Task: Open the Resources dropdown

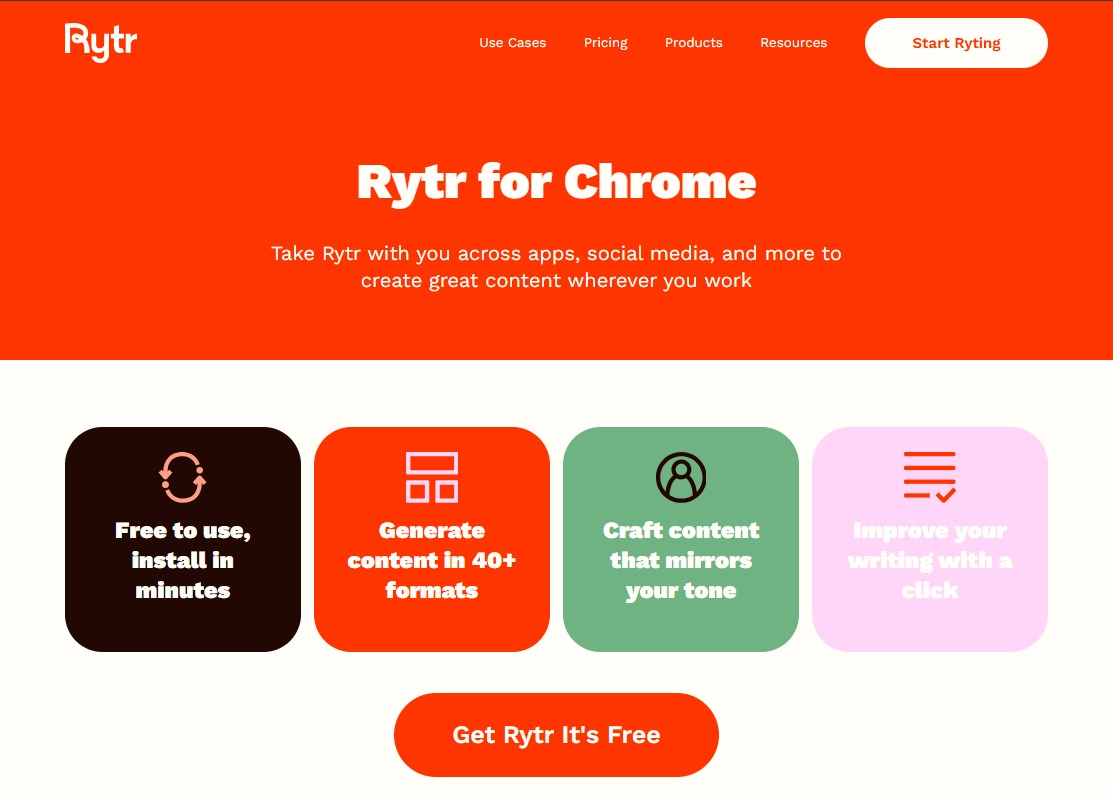Action: click(793, 42)
